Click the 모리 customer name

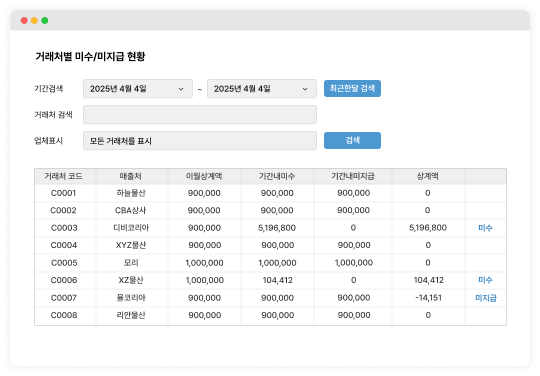(x=131, y=263)
